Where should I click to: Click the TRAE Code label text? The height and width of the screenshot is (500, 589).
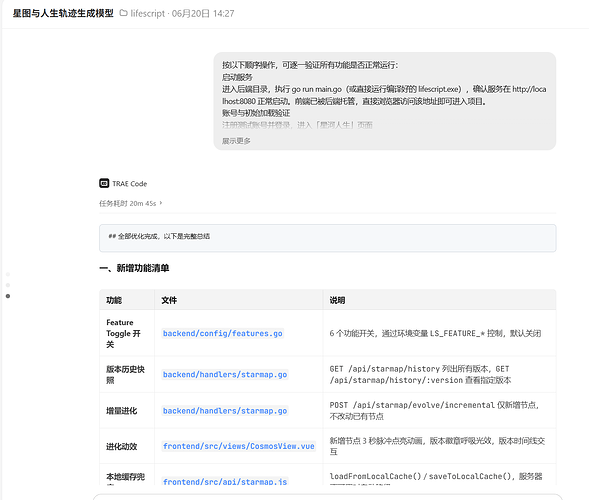130,184
